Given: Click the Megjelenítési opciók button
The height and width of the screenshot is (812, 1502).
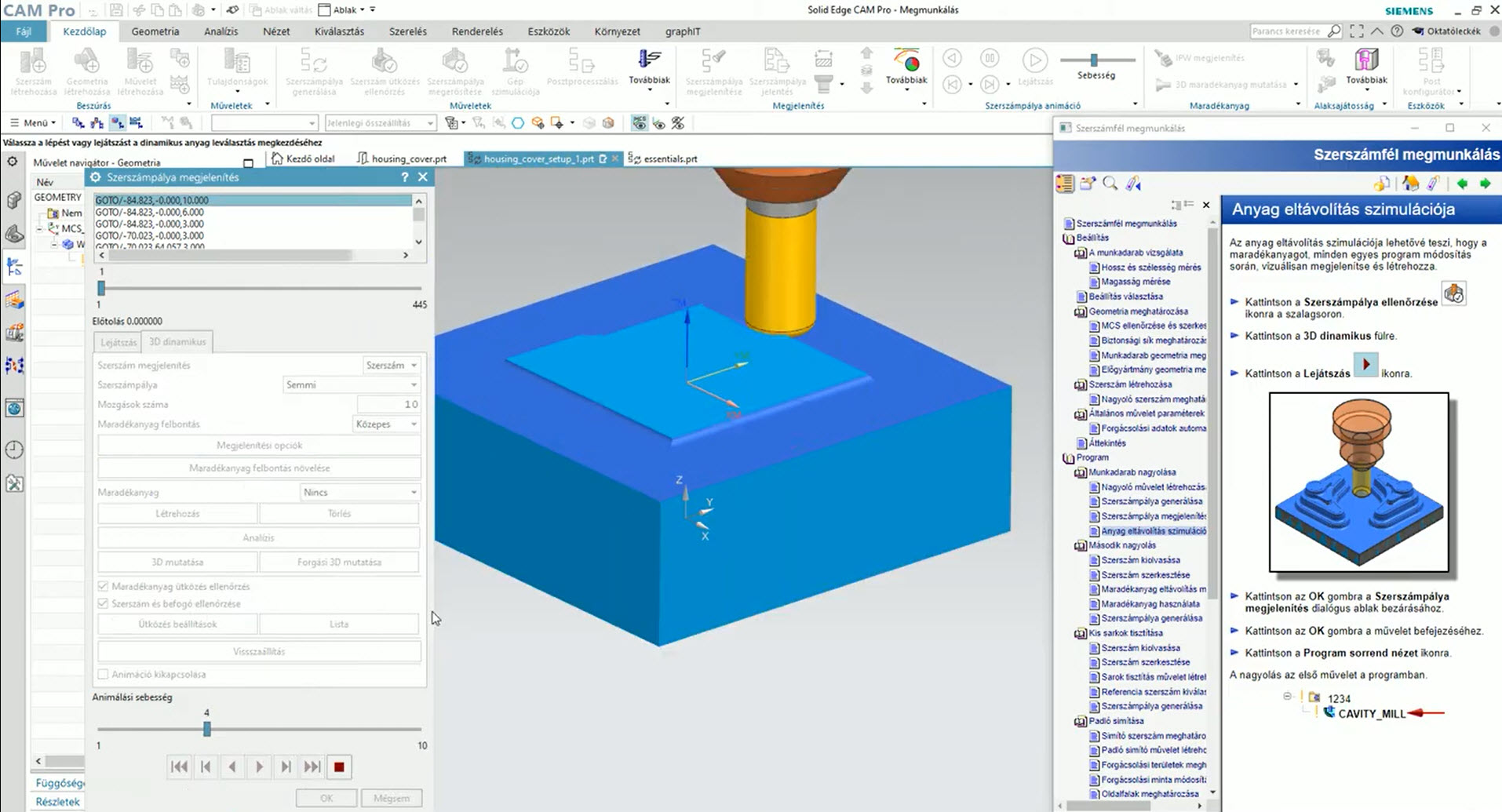Looking at the screenshot, I should [259, 445].
